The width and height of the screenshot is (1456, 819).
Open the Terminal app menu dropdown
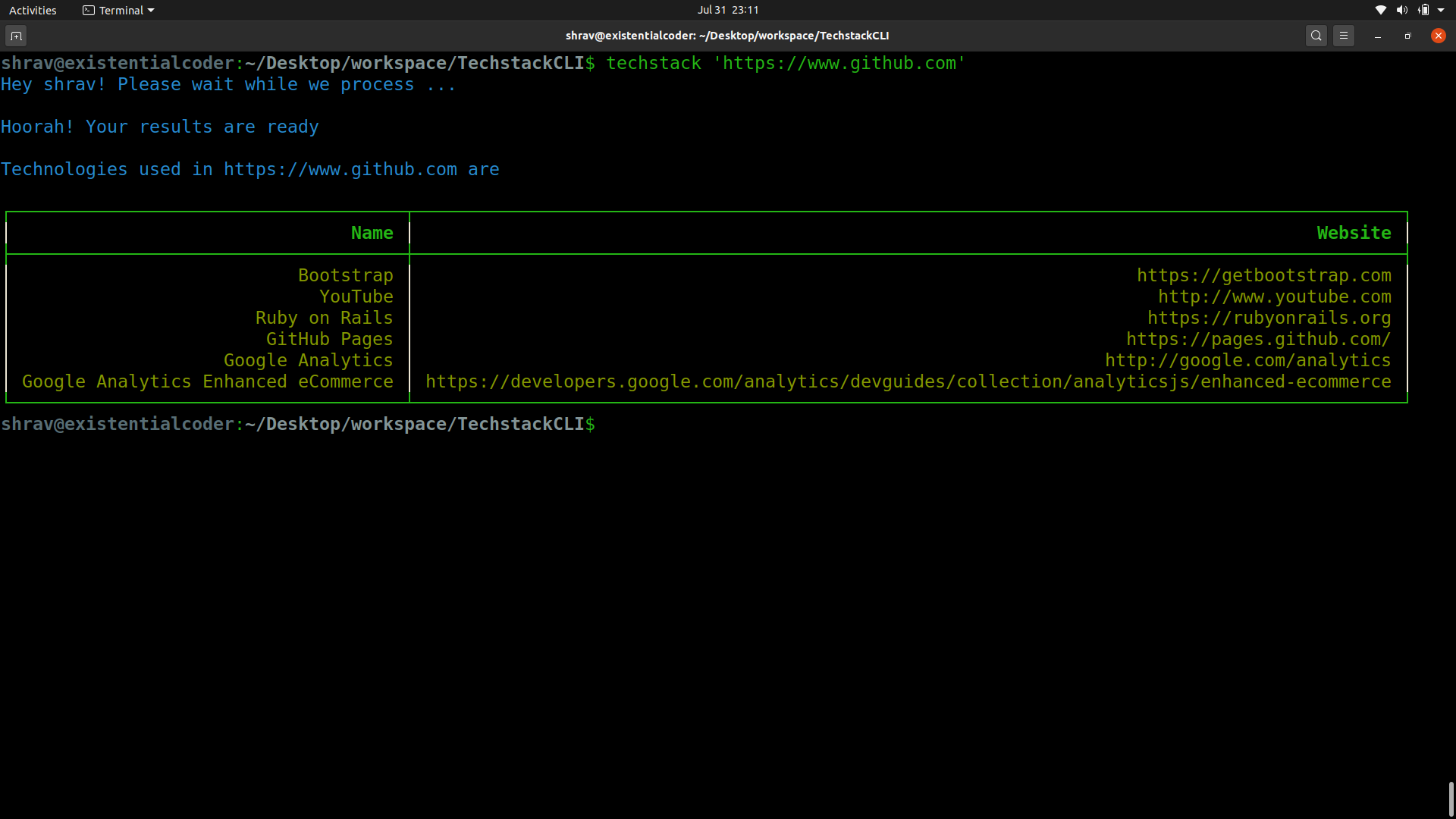tap(118, 10)
